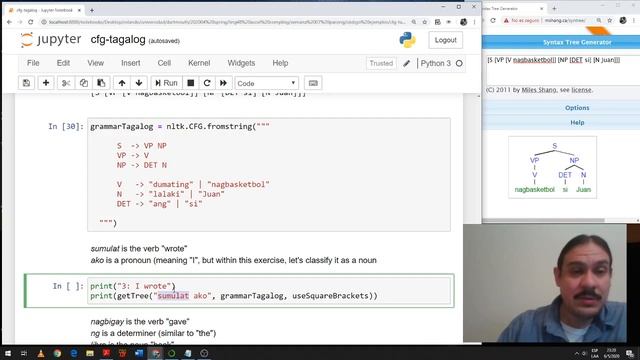Screen dimensions: 640x360
Task: Open the cell type Code dropdown
Action: click(x=267, y=83)
